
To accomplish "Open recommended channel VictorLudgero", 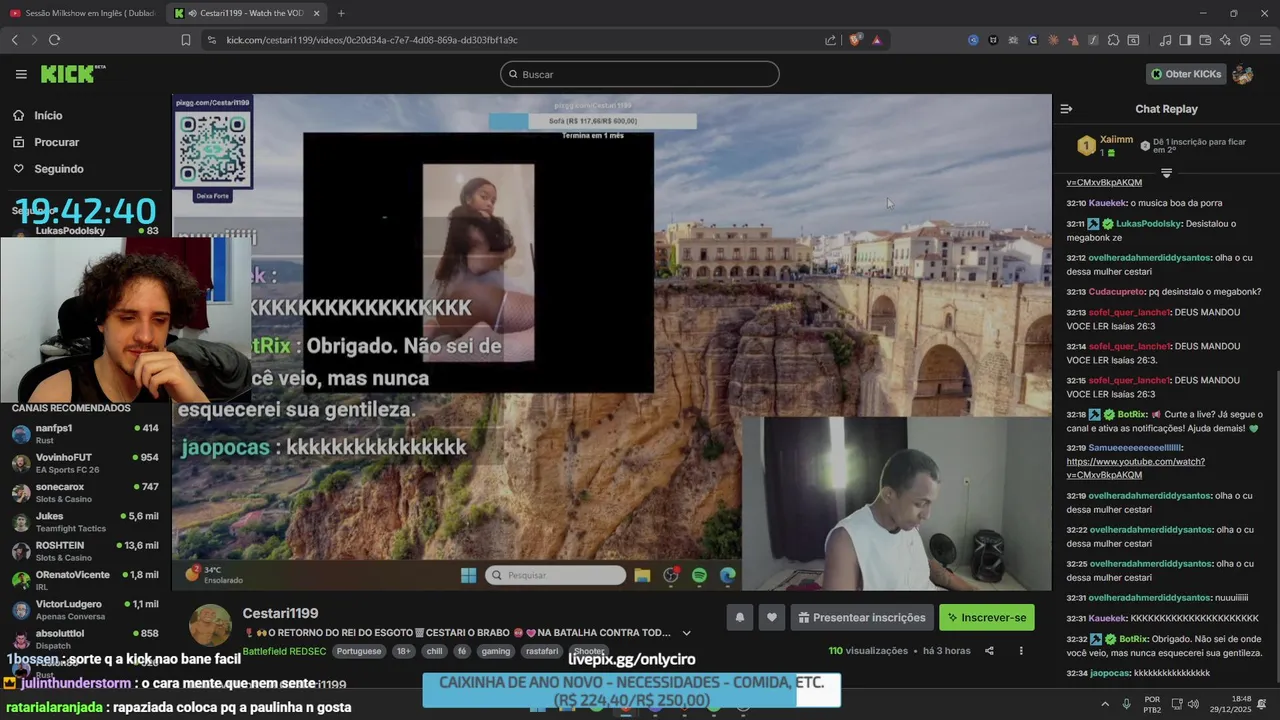I will click(x=85, y=610).
